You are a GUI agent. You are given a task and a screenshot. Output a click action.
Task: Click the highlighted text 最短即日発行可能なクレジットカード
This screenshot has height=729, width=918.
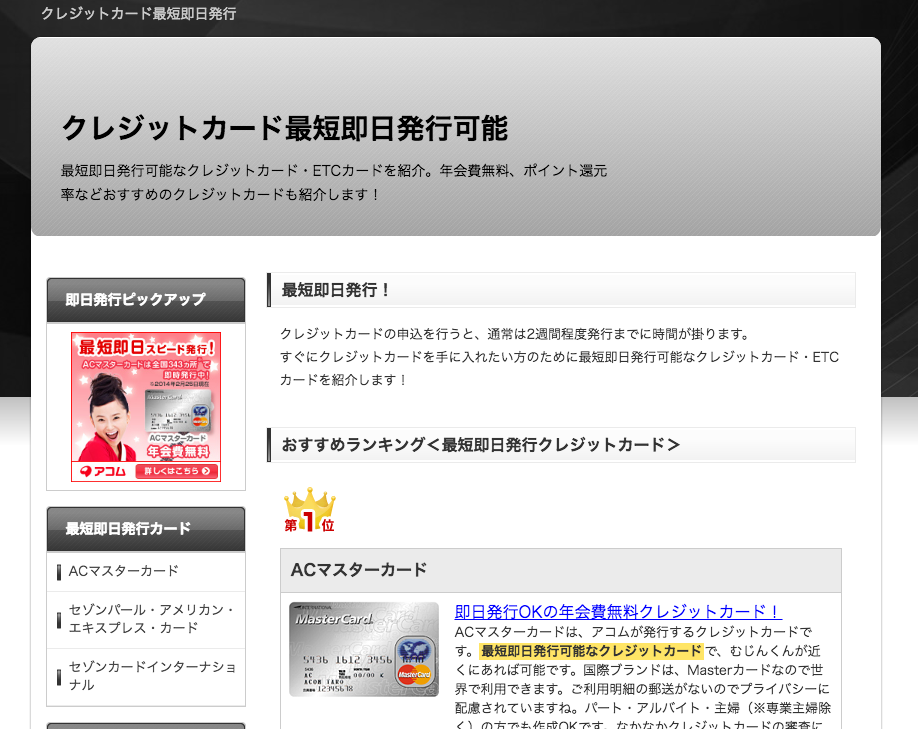point(591,651)
